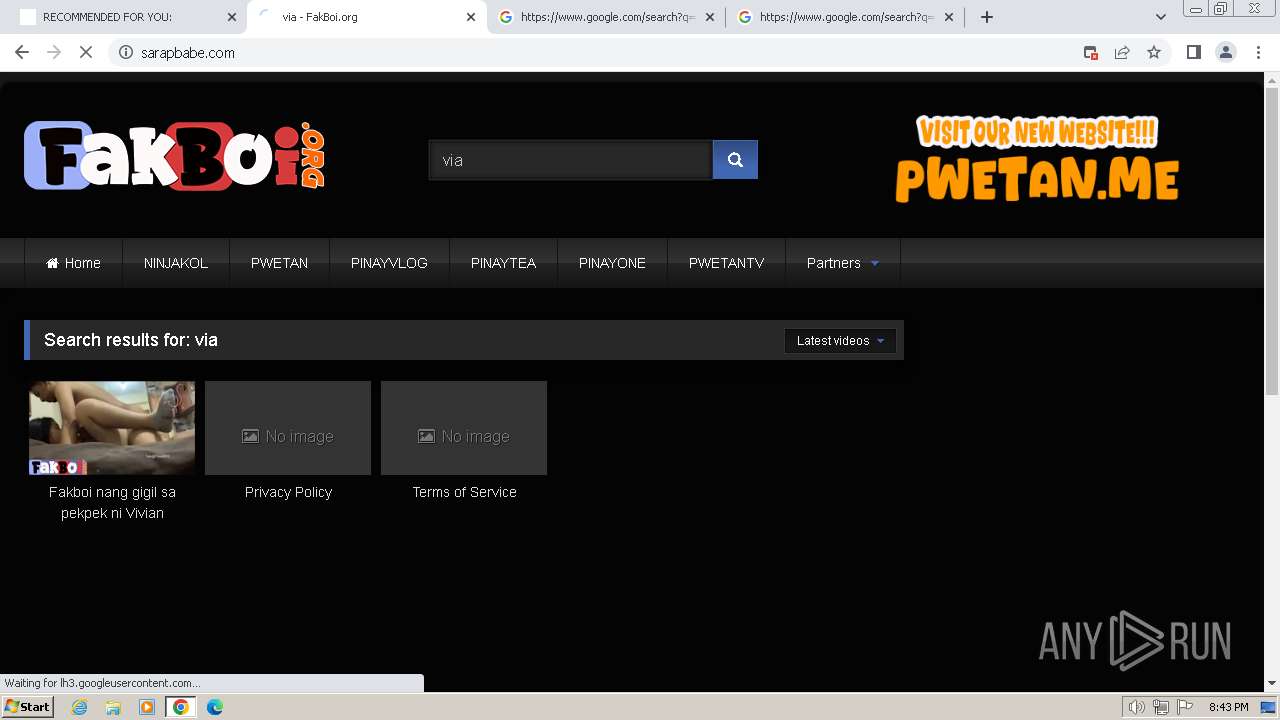This screenshot has height=720, width=1280.
Task: Open the Action Center flag tray icon
Action: tap(1185, 707)
